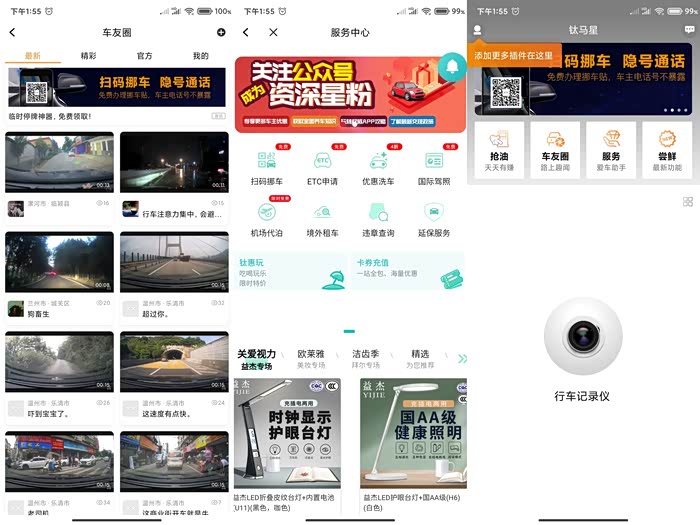Select the 欧莱雅 美妆专场 tab
The height and width of the screenshot is (525, 700).
coord(311,359)
